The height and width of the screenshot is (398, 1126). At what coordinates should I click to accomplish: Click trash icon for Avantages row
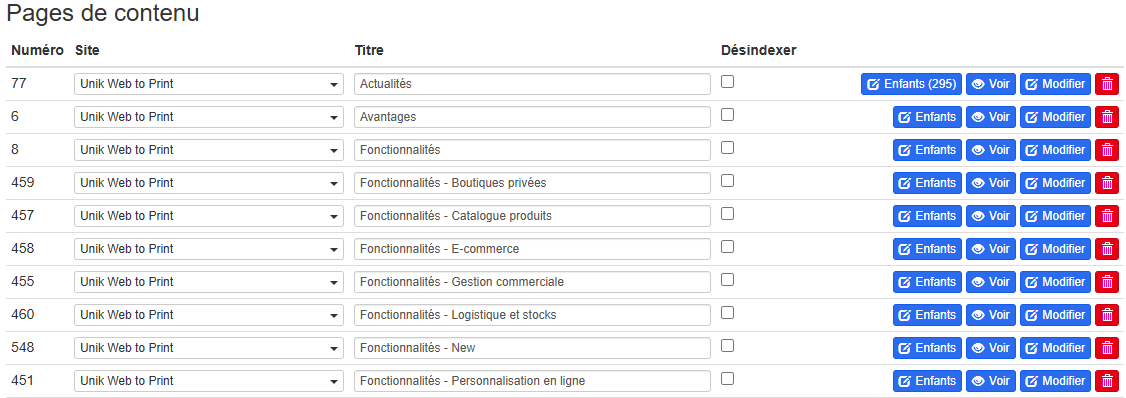coord(1107,117)
